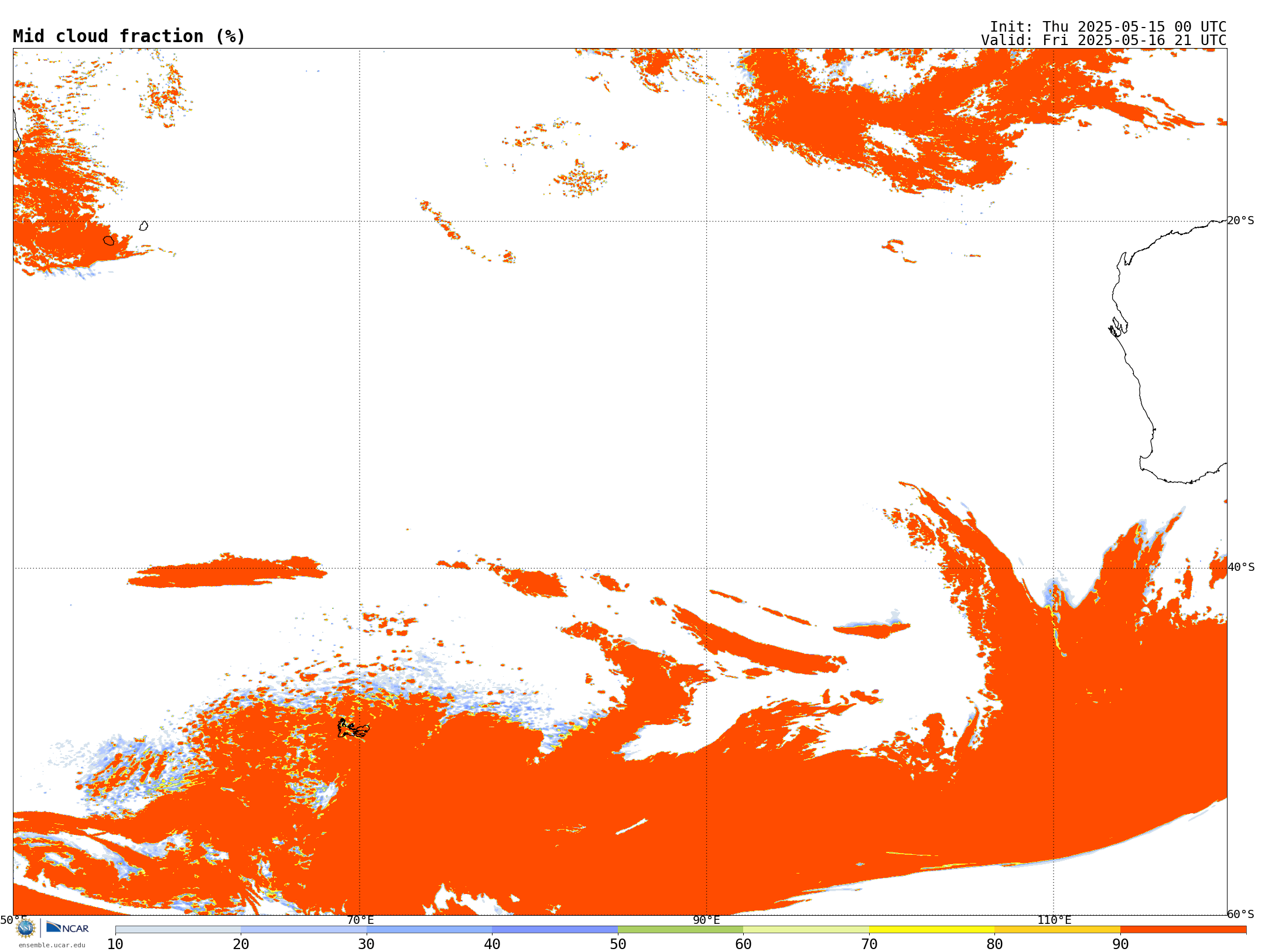This screenshot has width=1265, height=952.
Task: Click the colorbar label 70
Action: [x=869, y=944]
